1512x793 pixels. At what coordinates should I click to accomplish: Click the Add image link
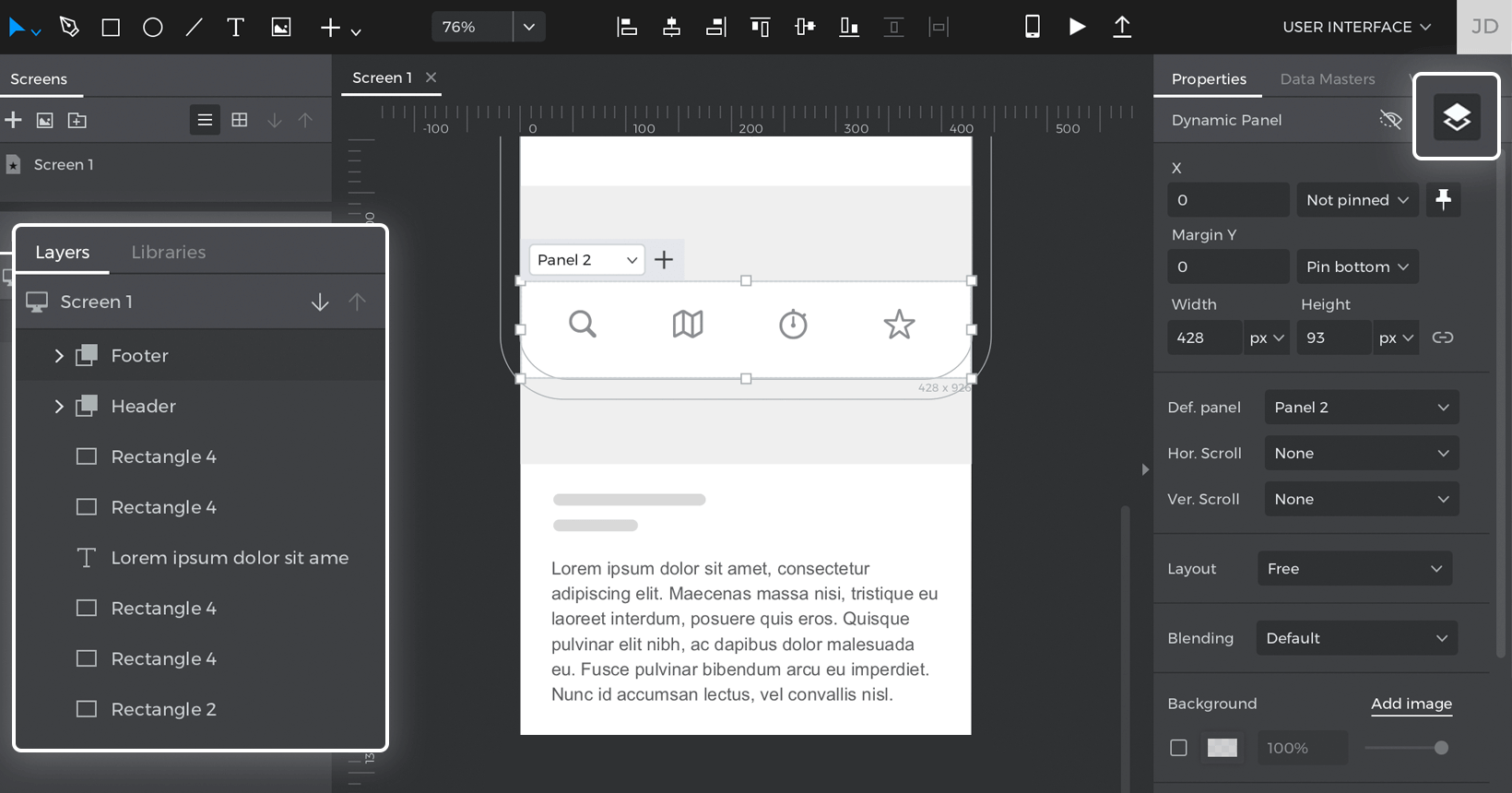click(x=1412, y=704)
